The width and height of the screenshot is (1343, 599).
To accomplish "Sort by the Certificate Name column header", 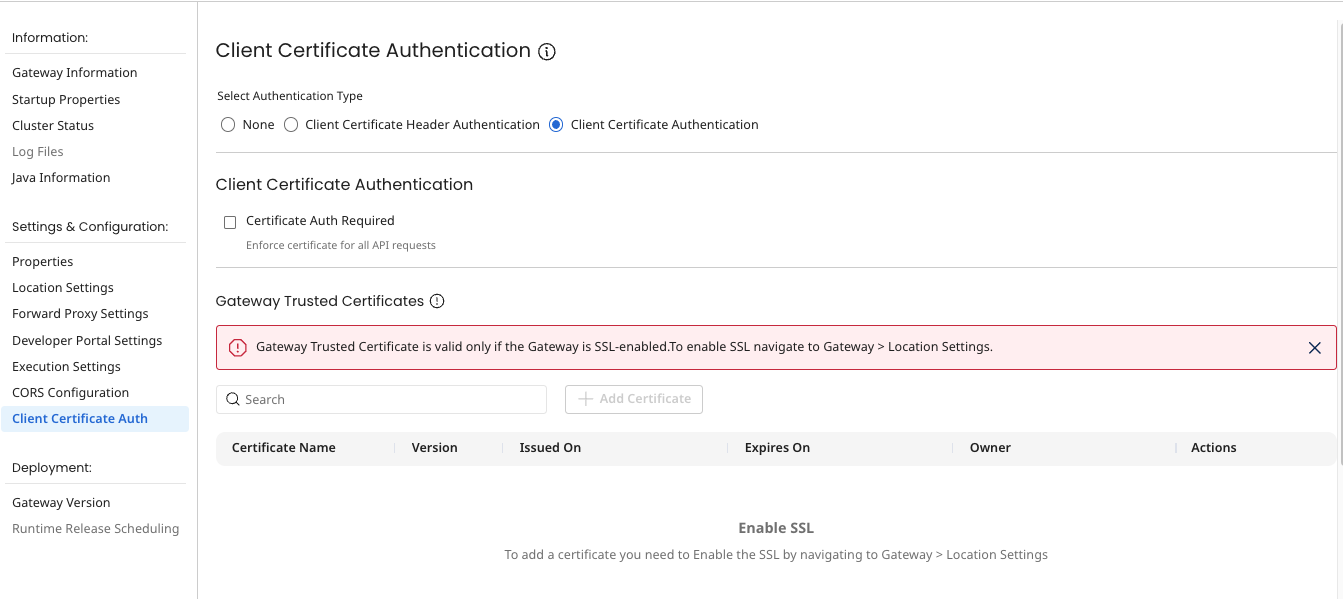I will click(x=284, y=447).
